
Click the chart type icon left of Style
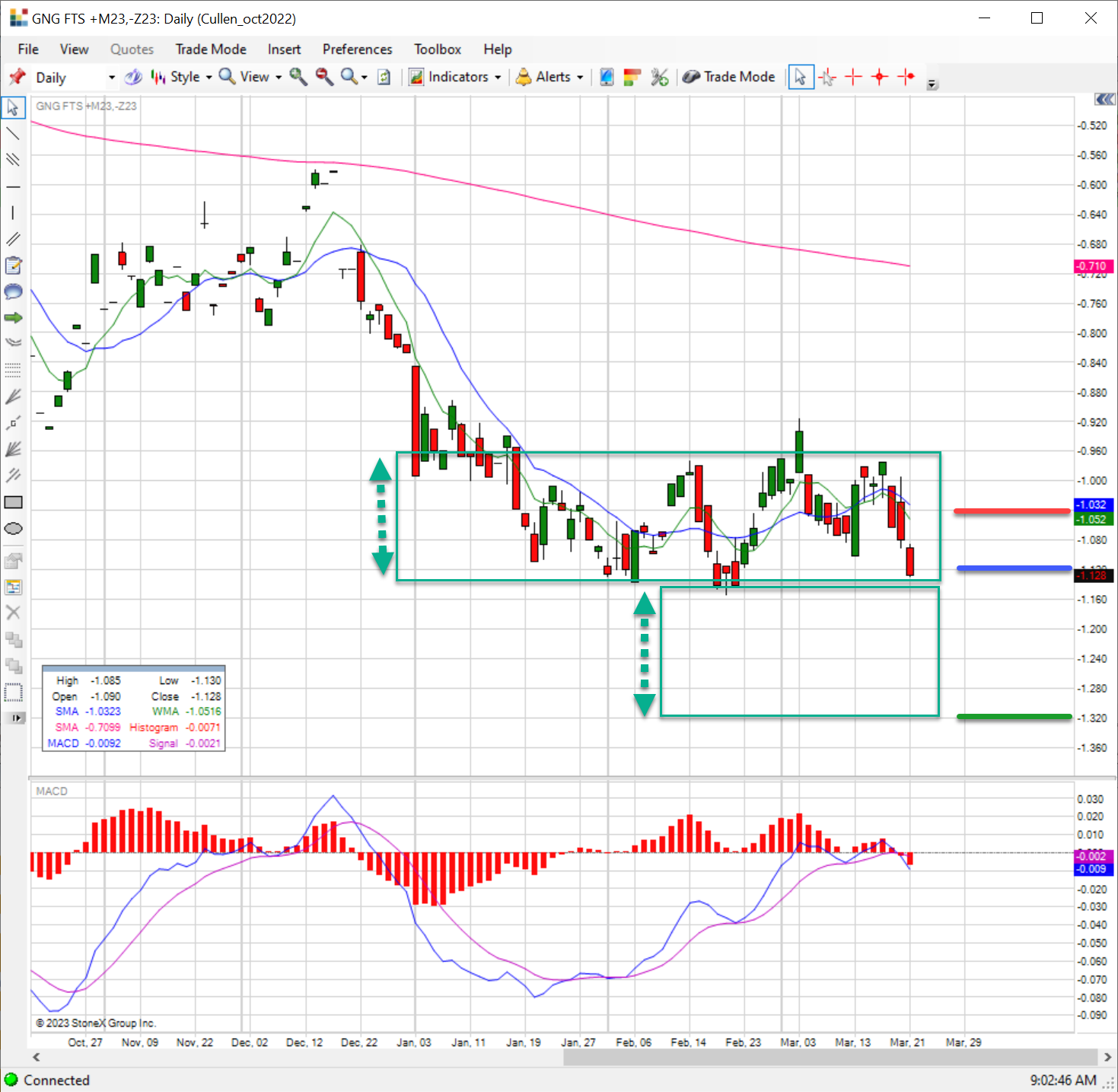pyautogui.click(x=133, y=77)
